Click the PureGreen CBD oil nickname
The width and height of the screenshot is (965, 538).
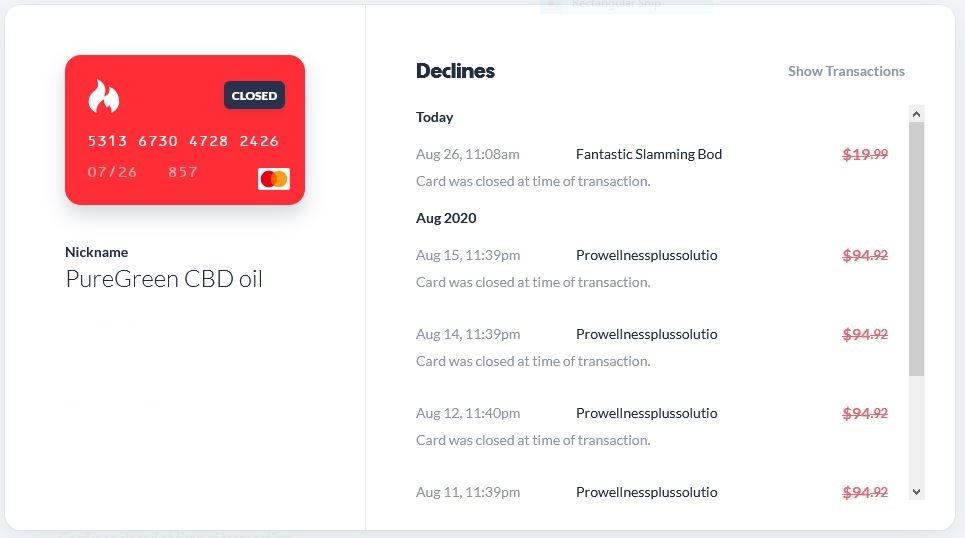point(164,279)
